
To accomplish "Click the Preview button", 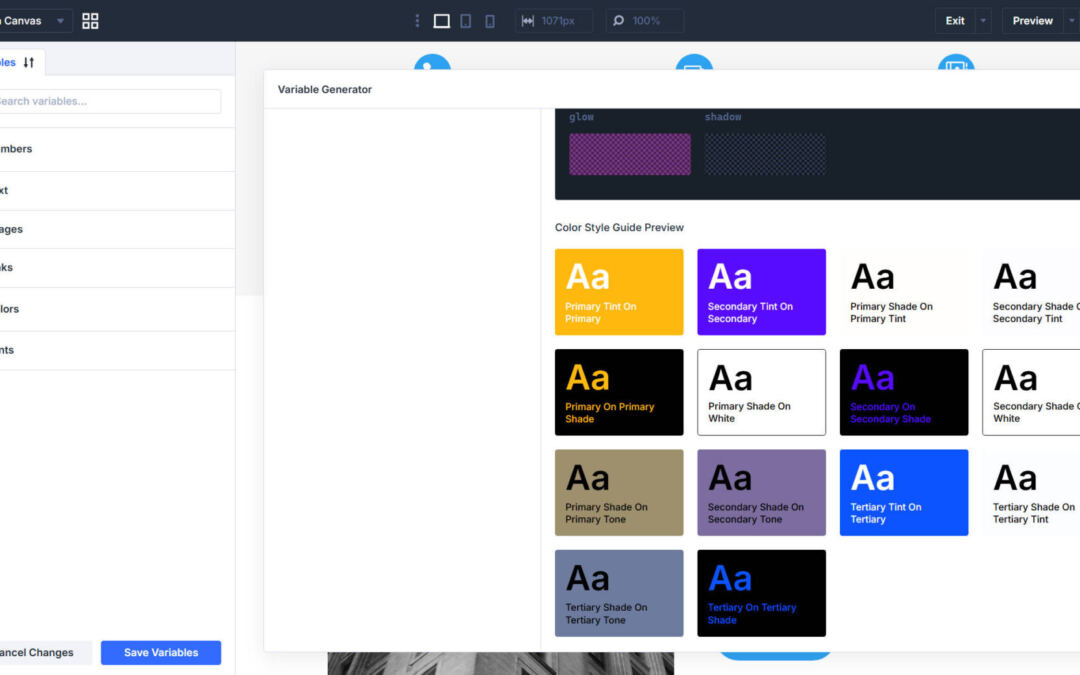I will pyautogui.click(x=1032, y=21).
